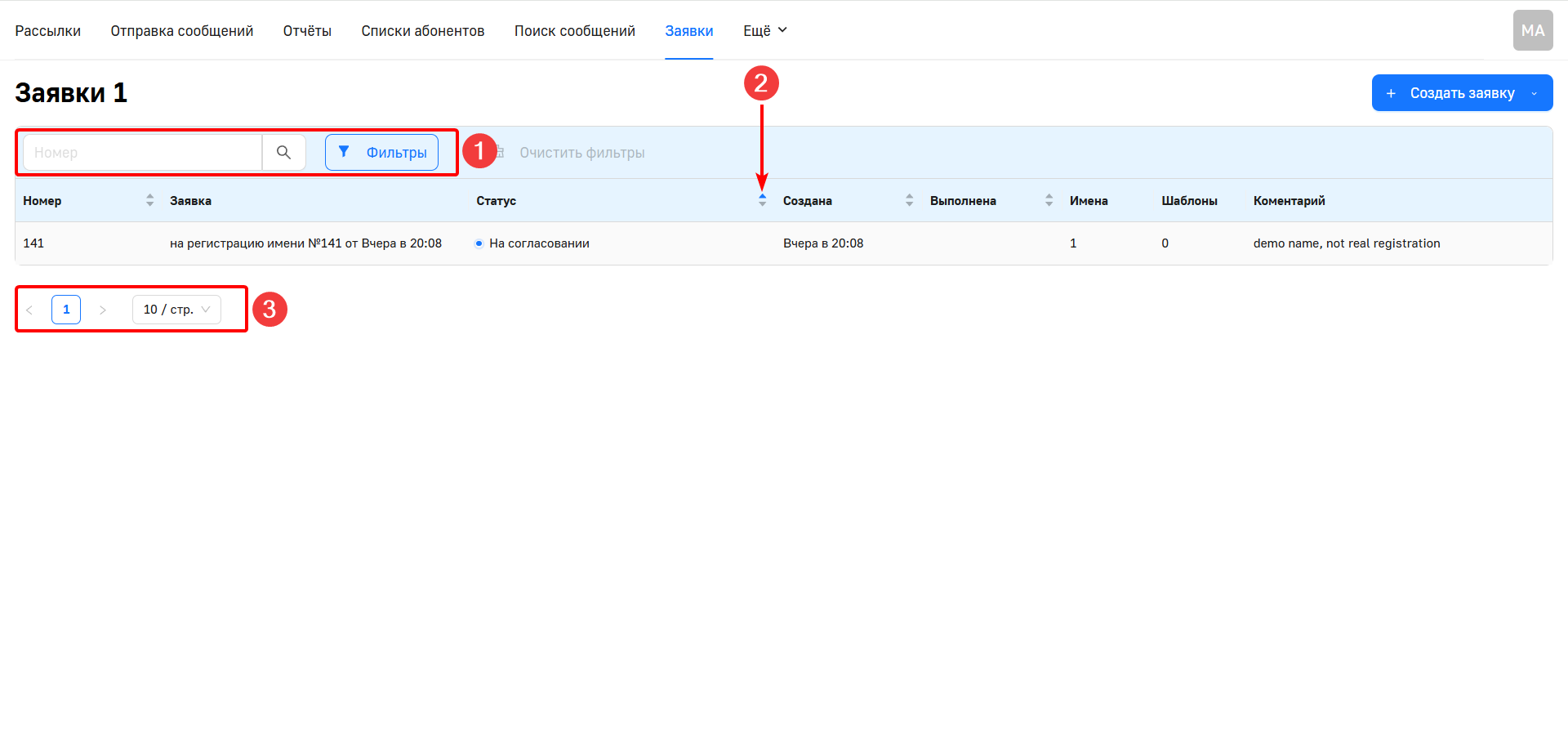
Task: Open request row number 141
Action: 305,243
